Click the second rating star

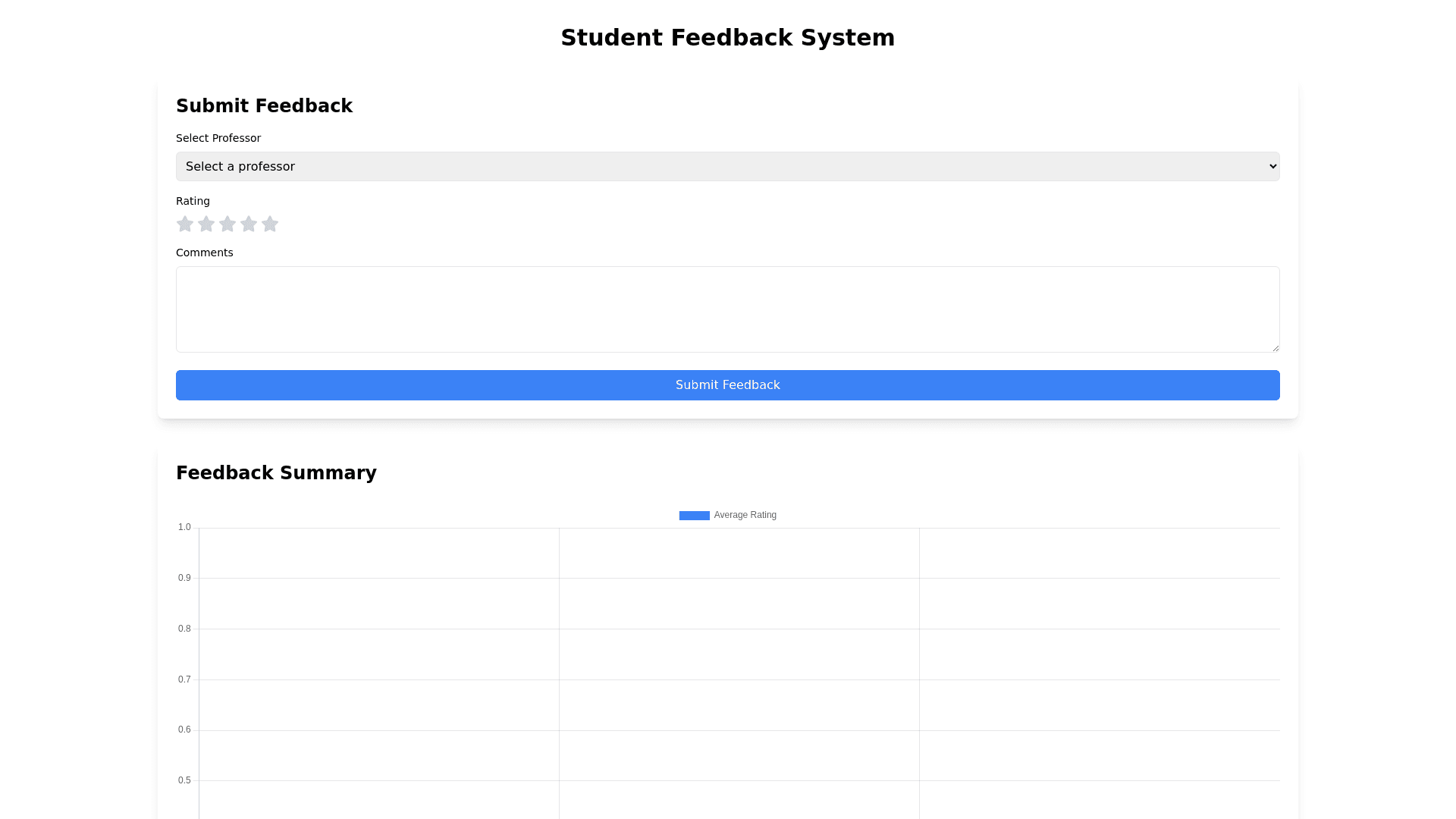[x=206, y=224]
